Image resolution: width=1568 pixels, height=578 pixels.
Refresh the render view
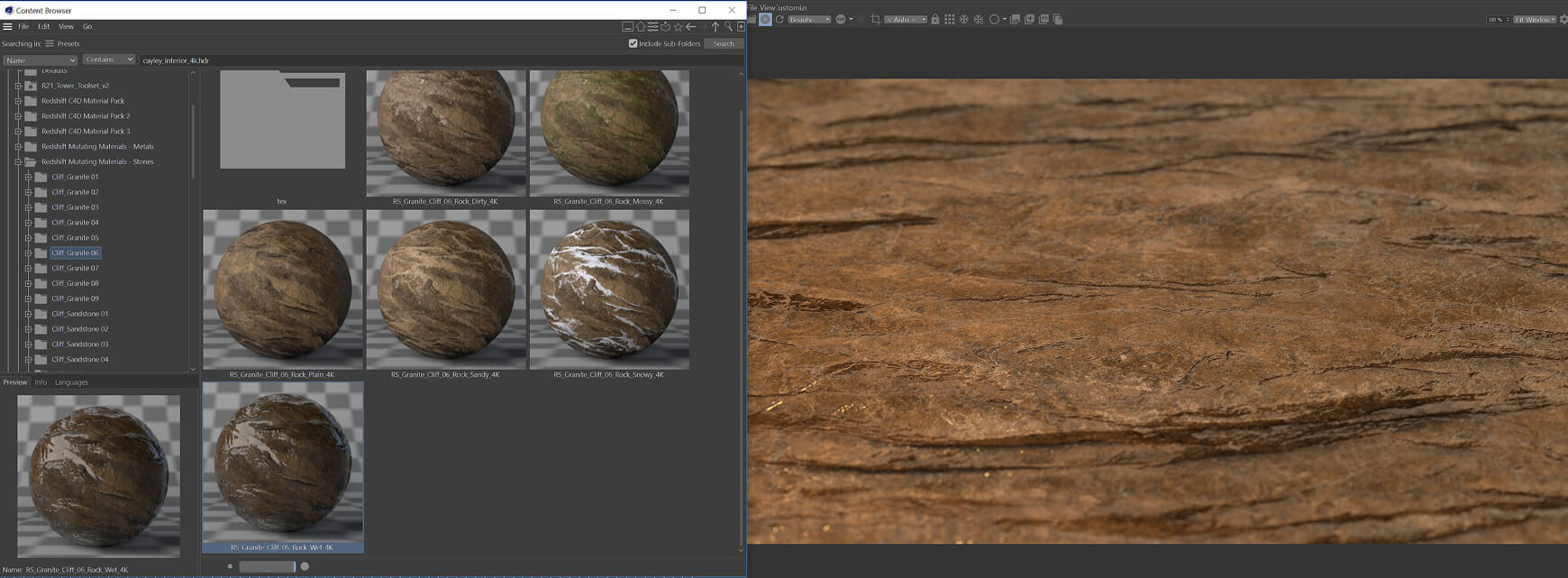(x=779, y=19)
